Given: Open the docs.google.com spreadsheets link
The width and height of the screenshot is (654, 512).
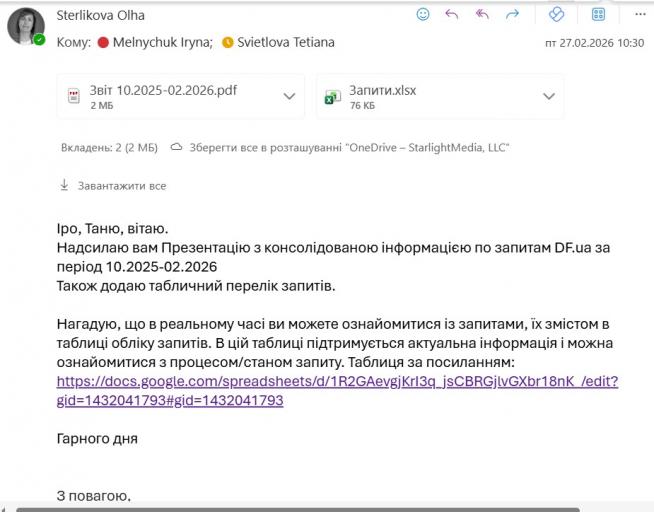Looking at the screenshot, I should pos(337,391).
